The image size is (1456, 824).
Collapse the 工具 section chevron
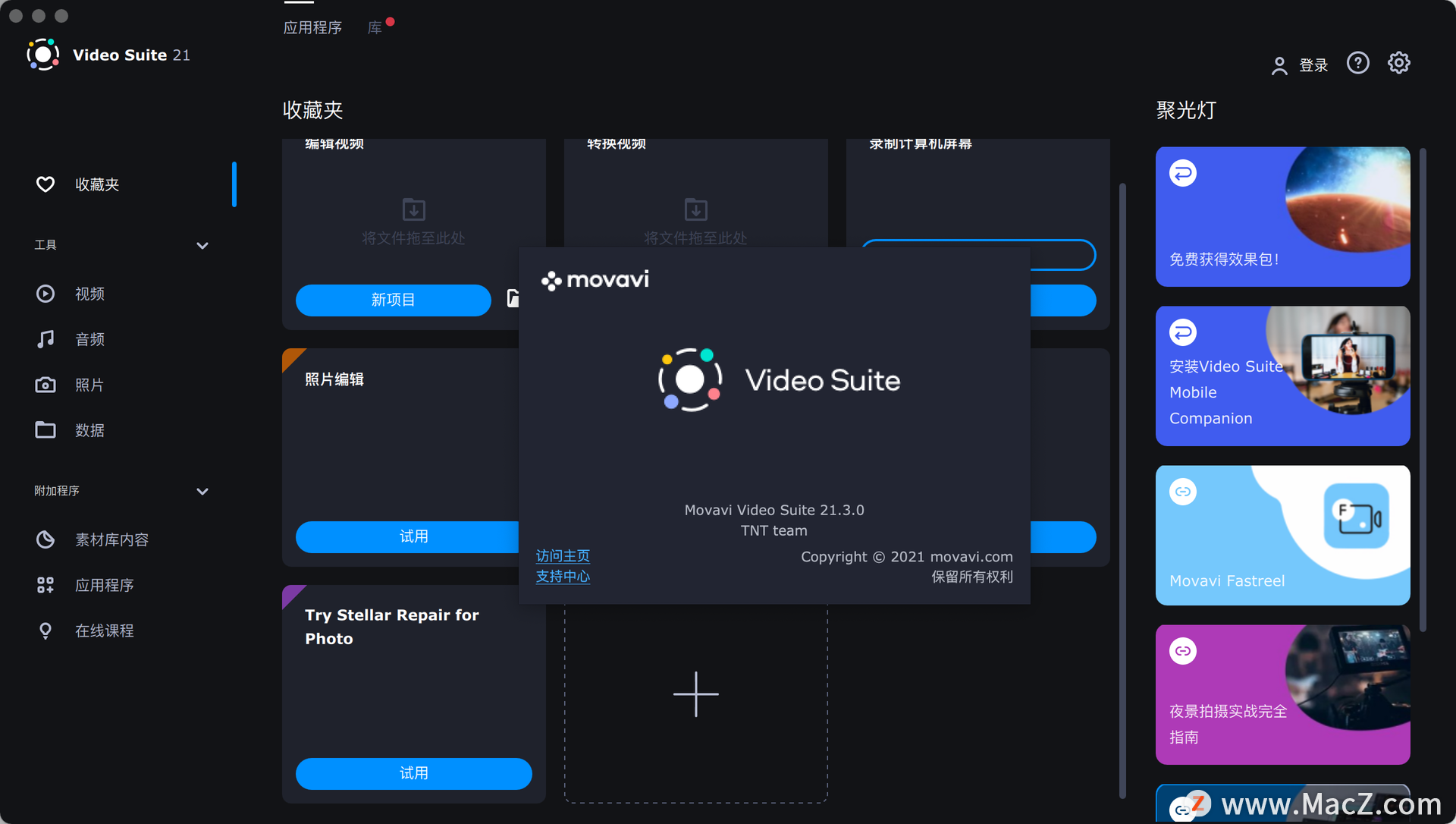[202, 245]
